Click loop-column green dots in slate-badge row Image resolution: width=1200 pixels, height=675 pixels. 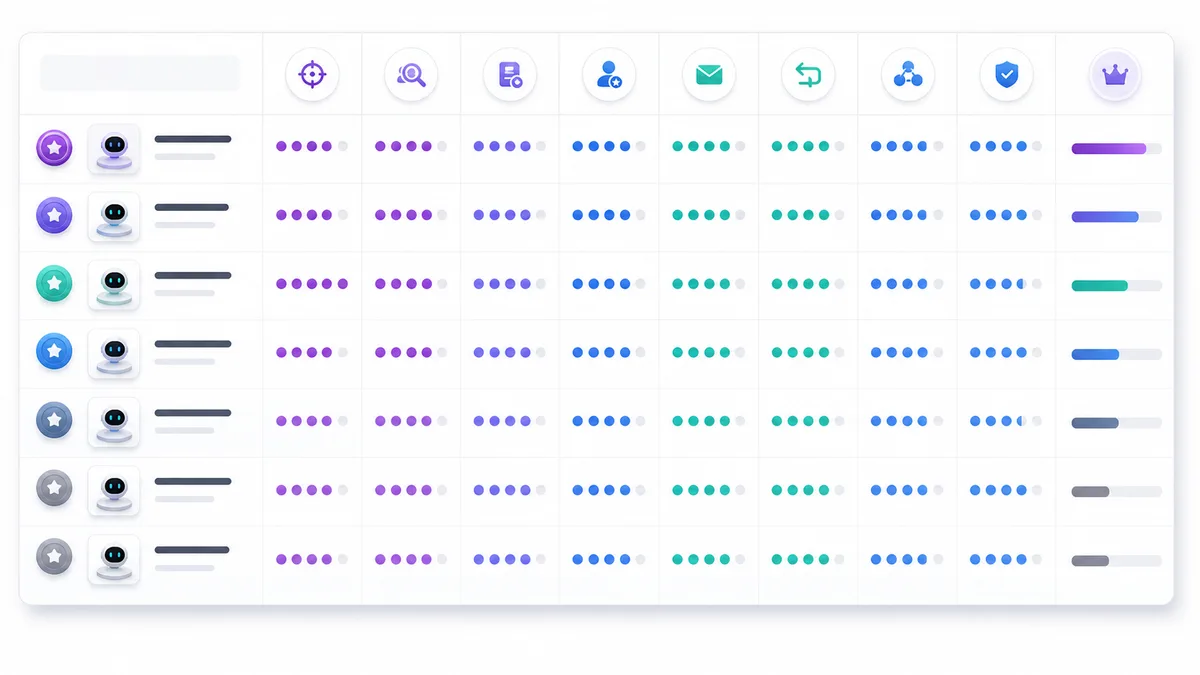pos(808,421)
